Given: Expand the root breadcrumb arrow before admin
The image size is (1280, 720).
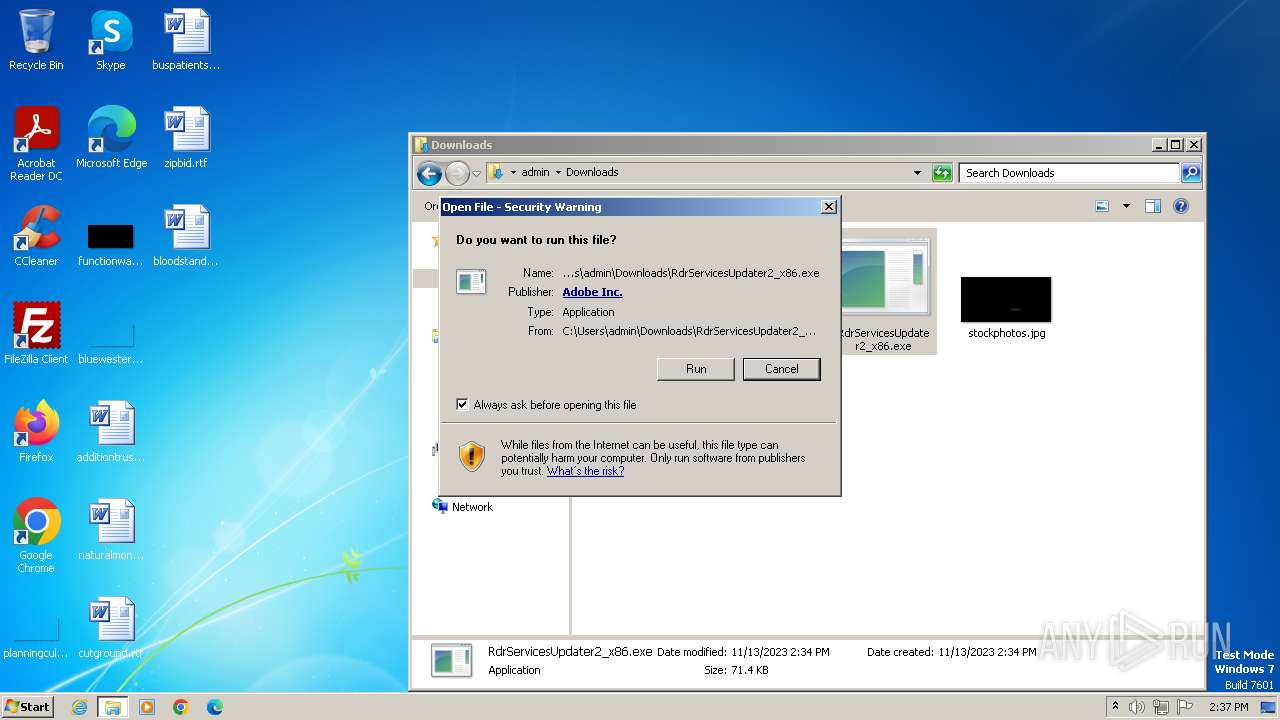Looking at the screenshot, I should click(513, 173).
